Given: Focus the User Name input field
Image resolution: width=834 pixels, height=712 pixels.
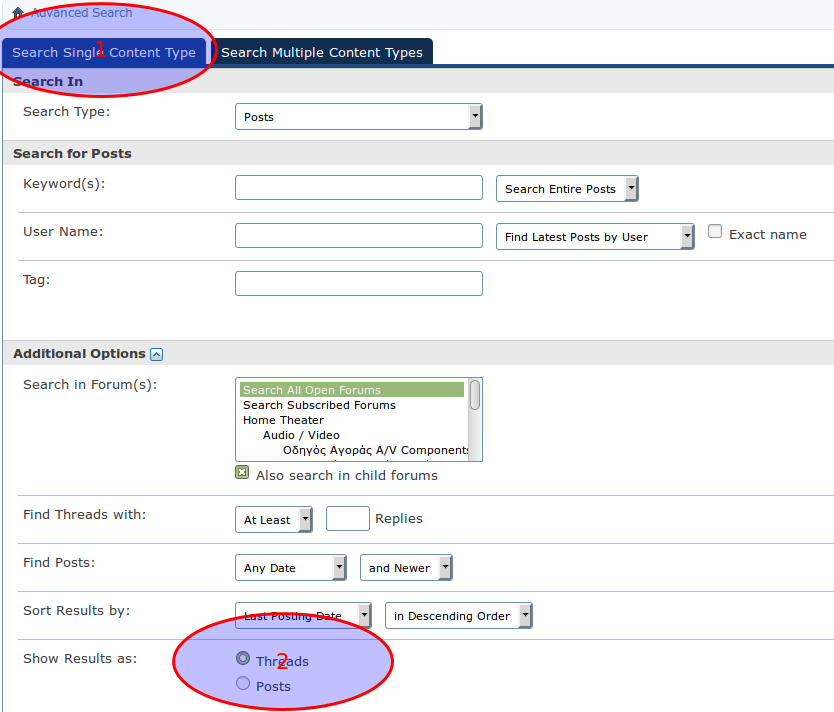Looking at the screenshot, I should click(358, 236).
